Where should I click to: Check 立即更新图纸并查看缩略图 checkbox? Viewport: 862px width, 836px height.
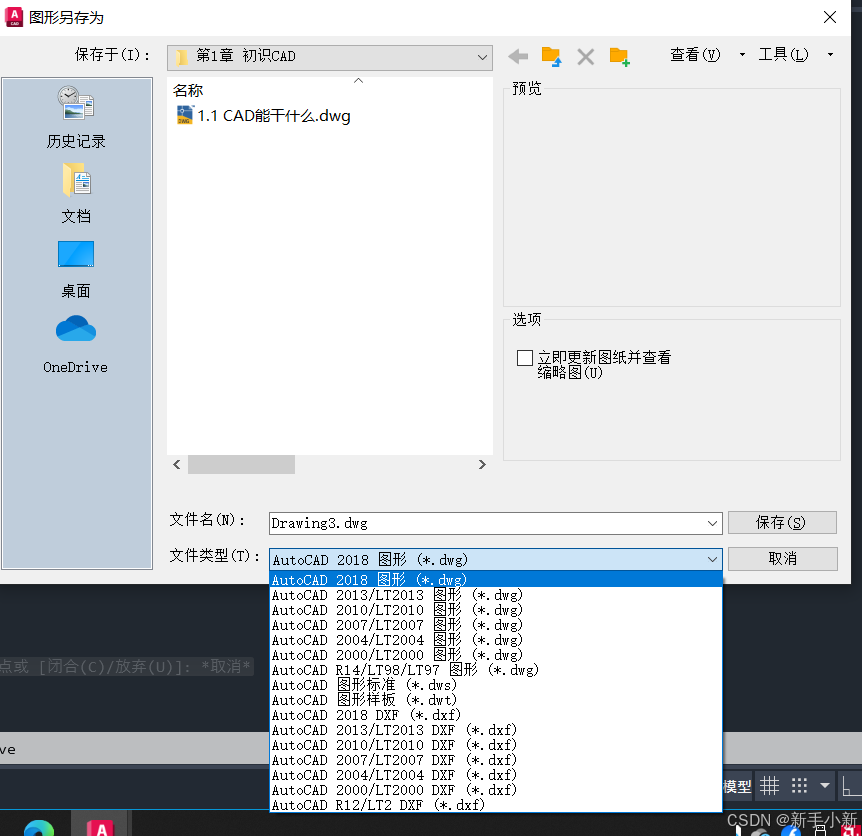coord(525,358)
